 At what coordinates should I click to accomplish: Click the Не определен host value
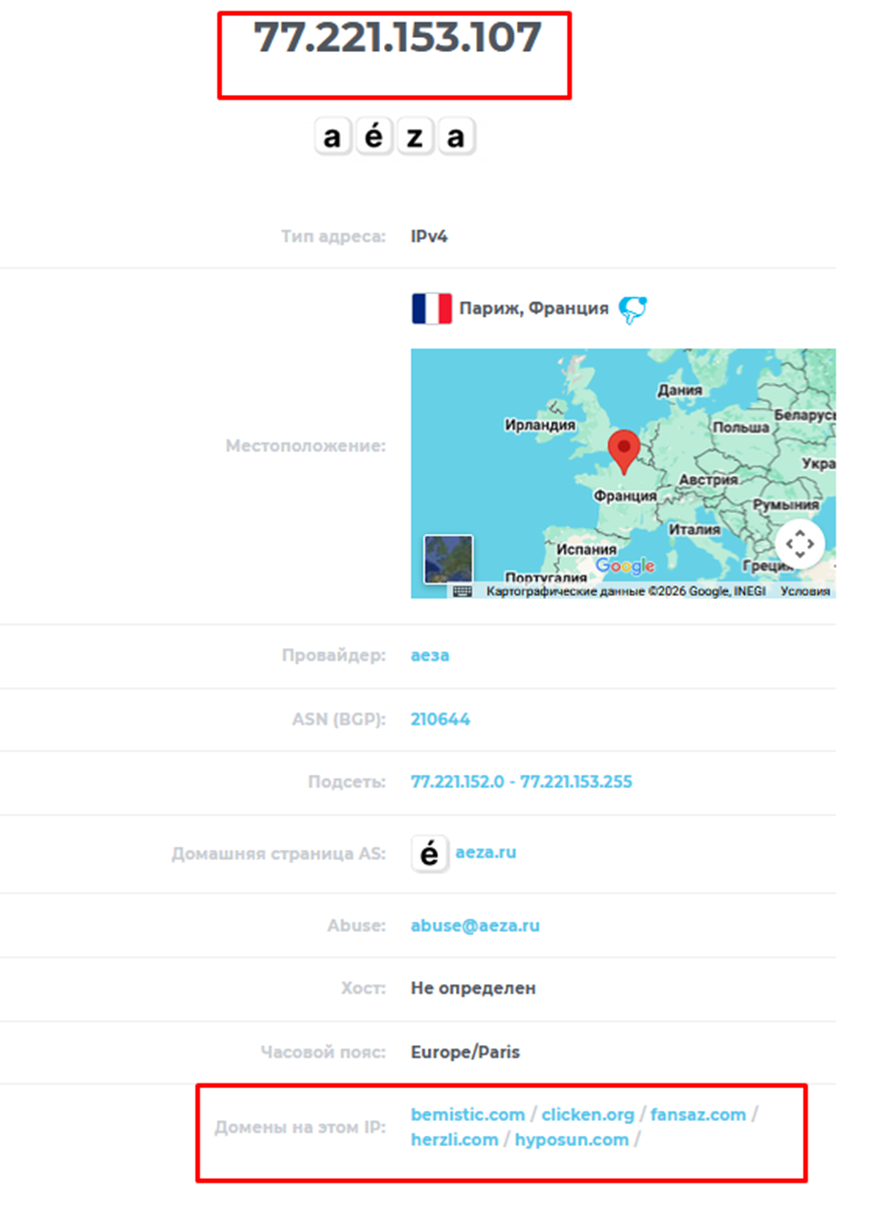click(x=473, y=988)
